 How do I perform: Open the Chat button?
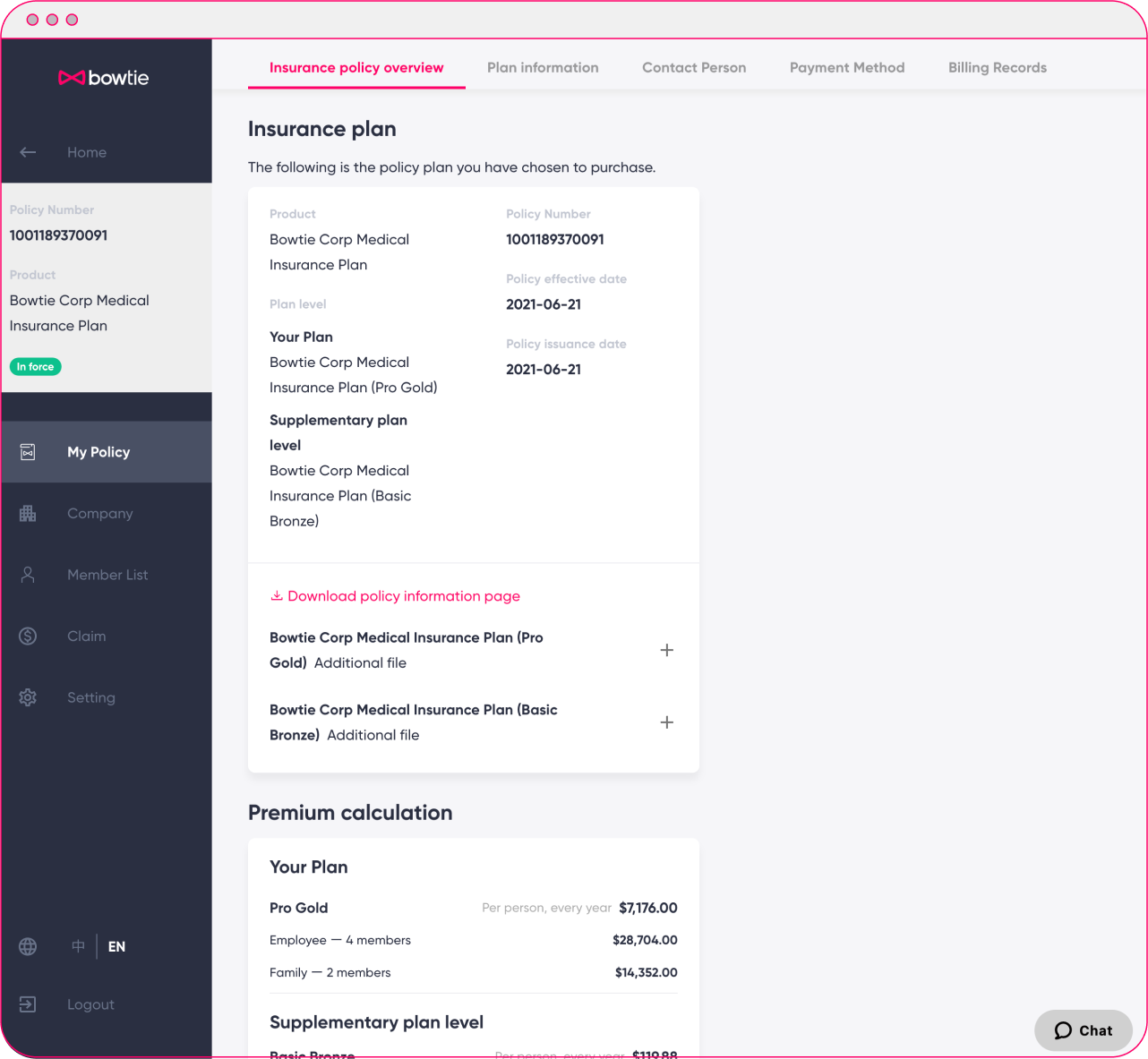pyautogui.click(x=1084, y=1030)
